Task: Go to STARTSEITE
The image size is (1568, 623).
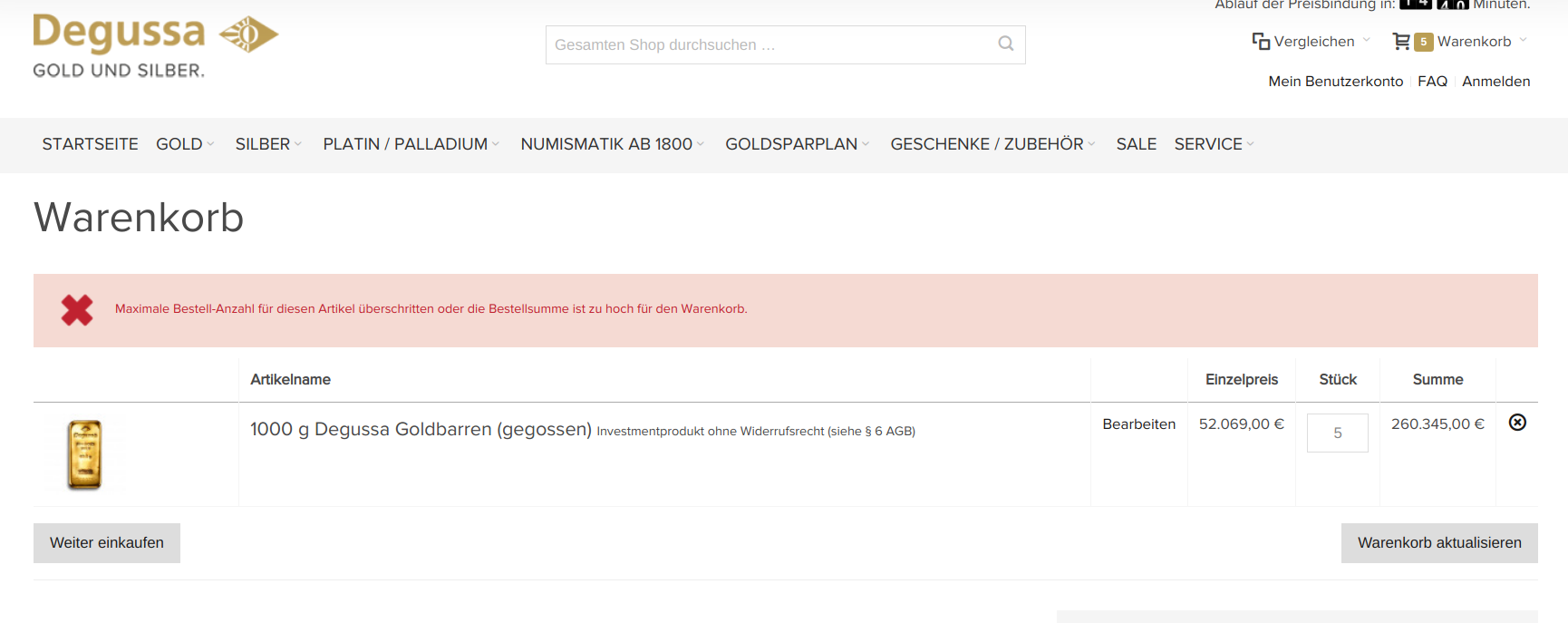Action: pos(90,144)
